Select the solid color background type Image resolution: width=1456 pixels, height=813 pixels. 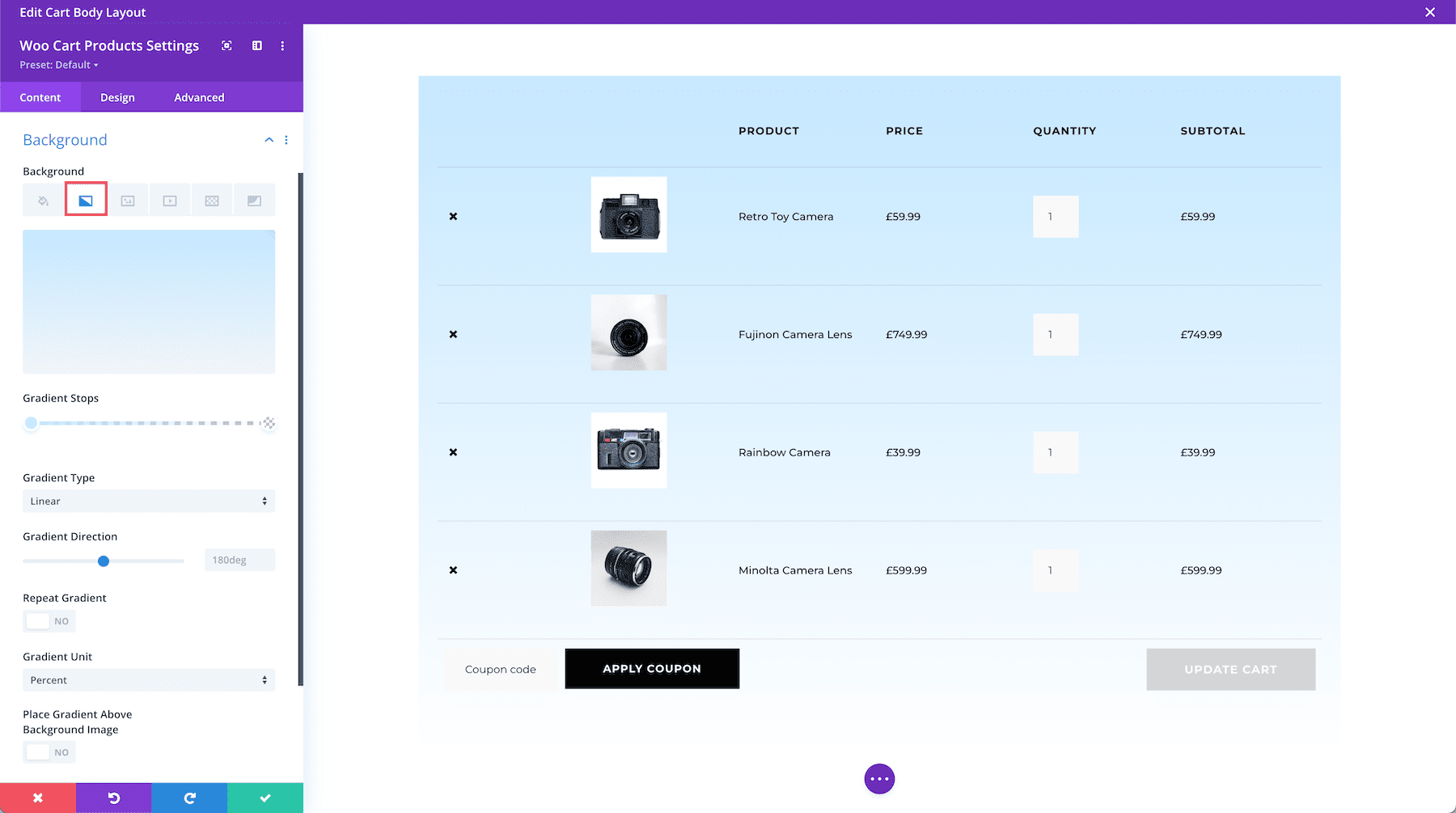click(x=43, y=199)
